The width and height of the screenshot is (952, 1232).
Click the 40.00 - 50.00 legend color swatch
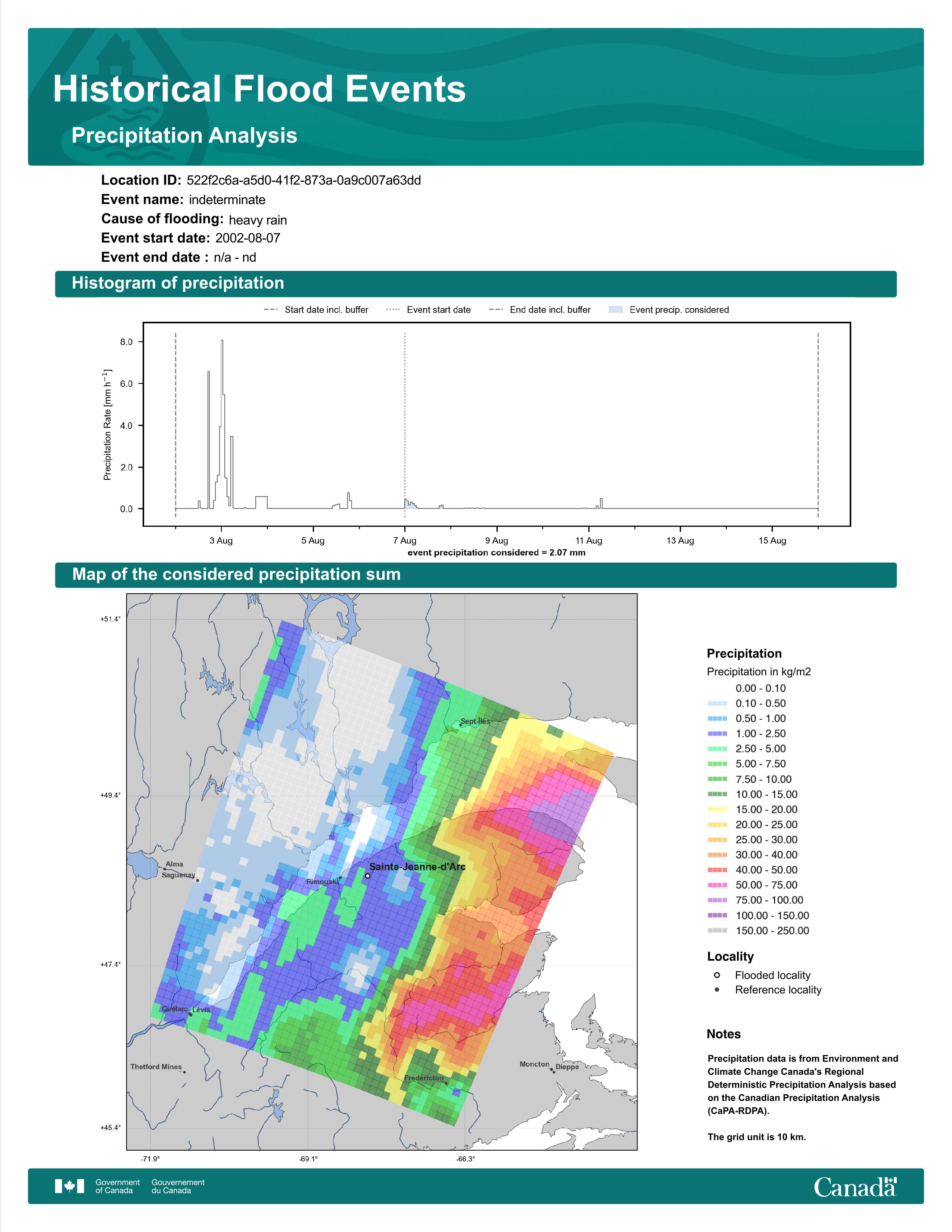coord(718,870)
